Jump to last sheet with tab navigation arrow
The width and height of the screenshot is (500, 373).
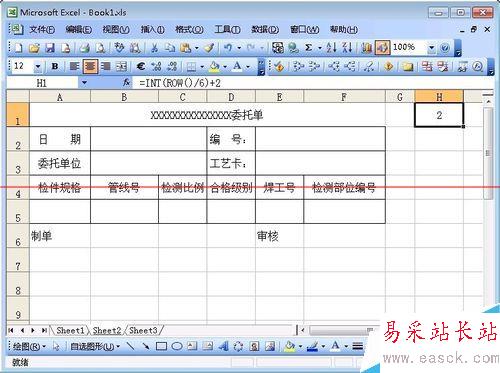pyautogui.click(x=44, y=330)
